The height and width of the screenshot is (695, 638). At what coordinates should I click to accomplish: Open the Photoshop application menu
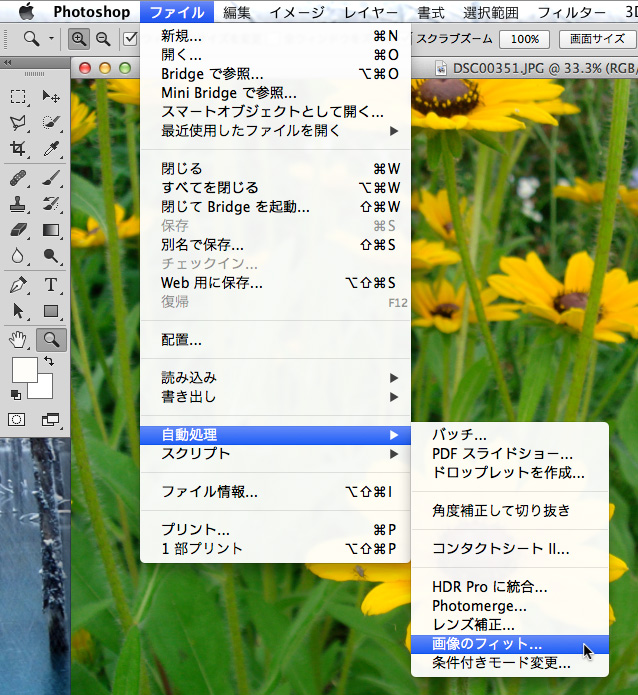pos(92,12)
